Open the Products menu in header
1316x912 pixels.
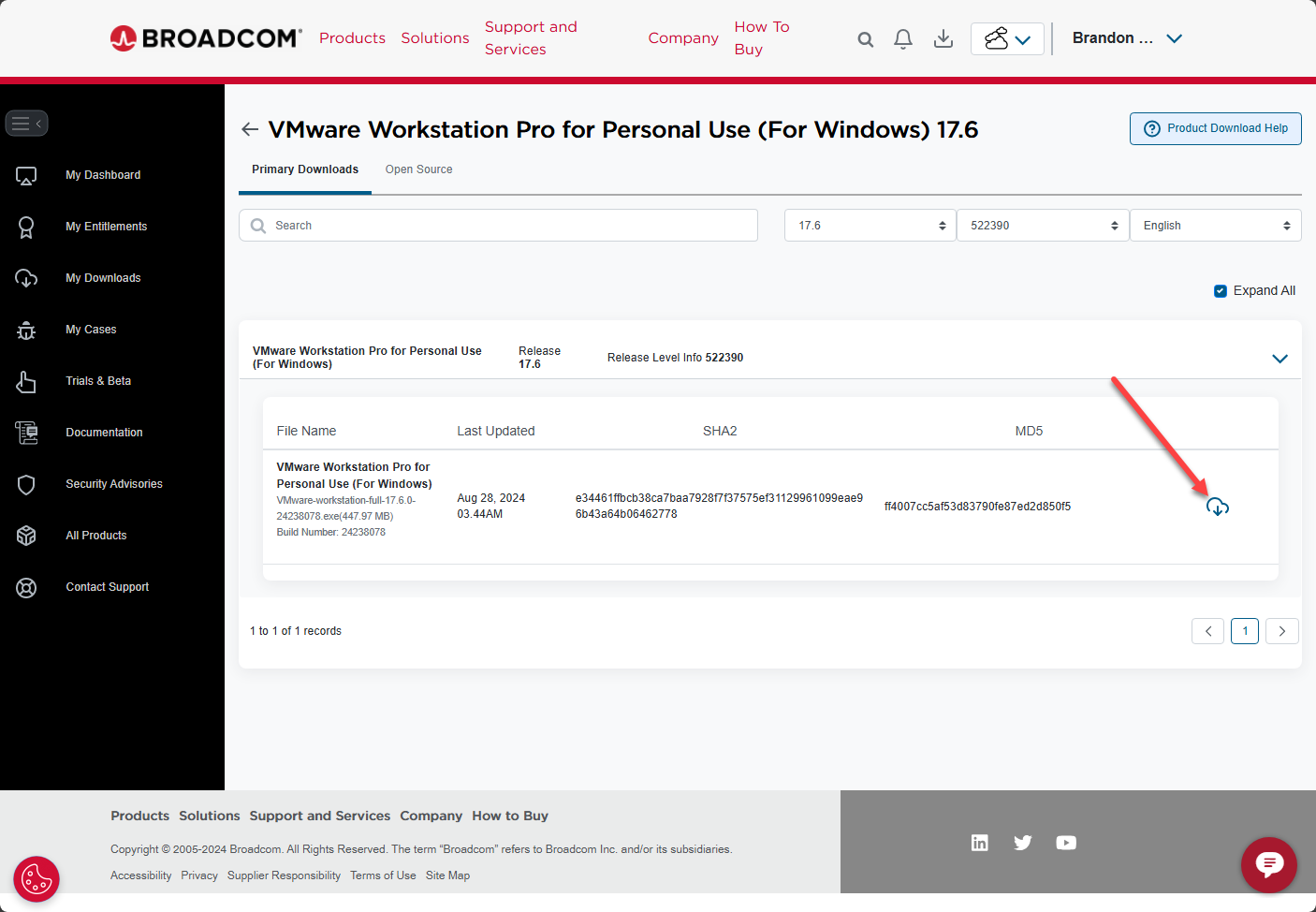click(352, 38)
